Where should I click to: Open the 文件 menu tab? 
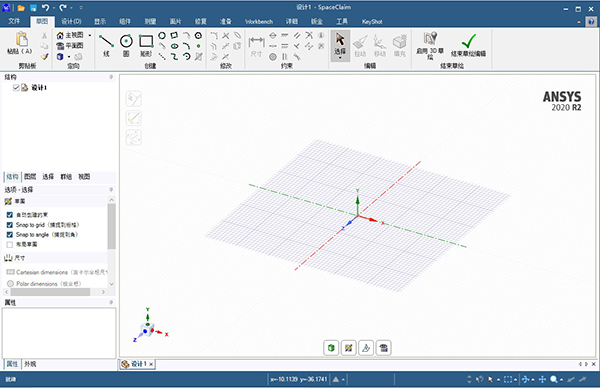14,21
